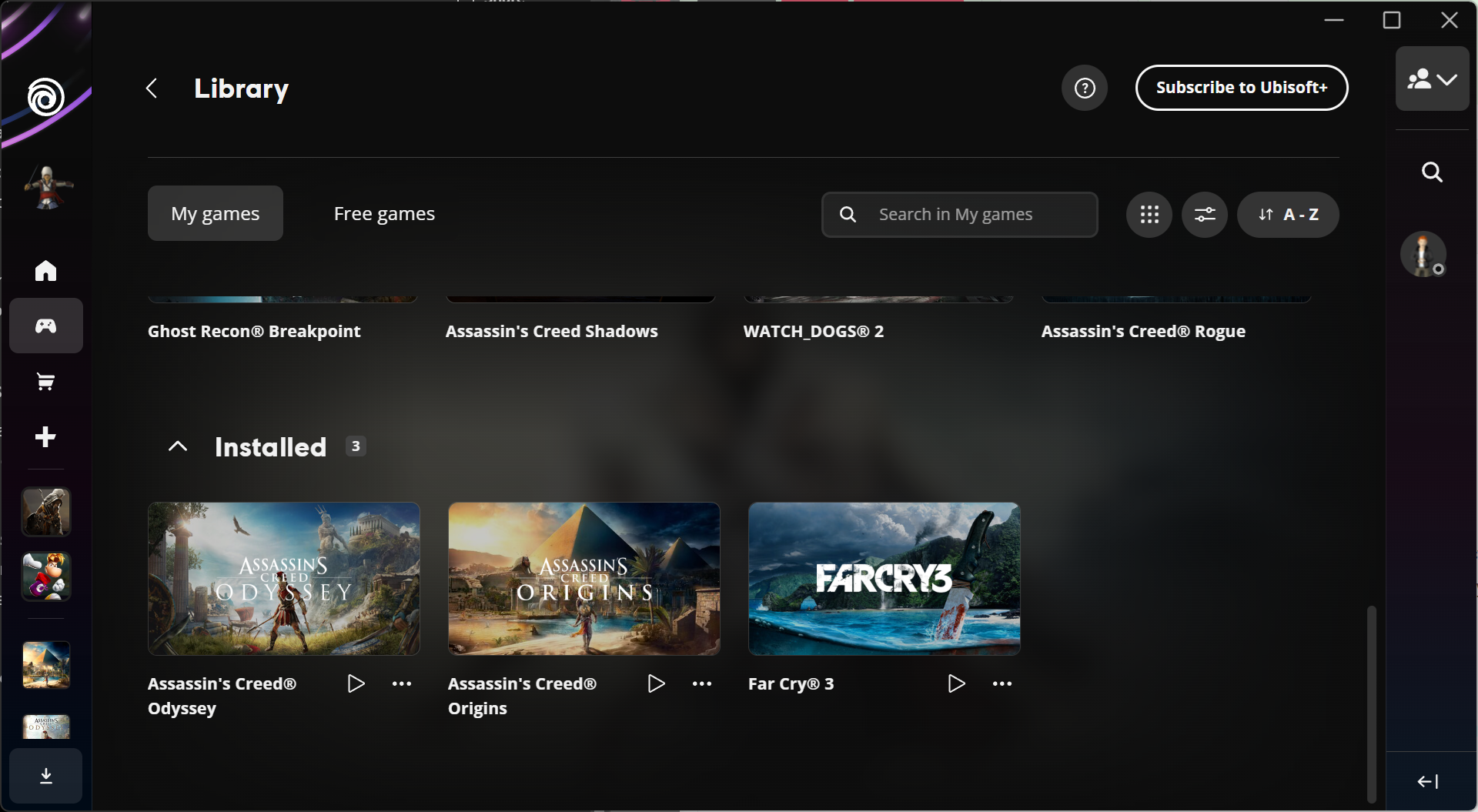The width and height of the screenshot is (1478, 812).
Task: Open the friend avatar in right panel
Action: 1423,254
